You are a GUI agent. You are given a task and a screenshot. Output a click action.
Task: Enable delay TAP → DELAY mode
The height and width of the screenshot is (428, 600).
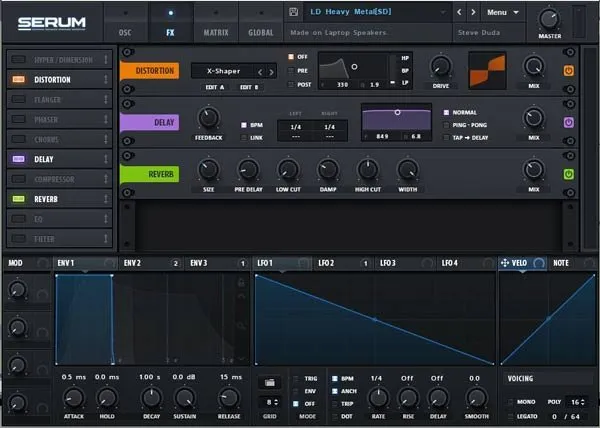(x=446, y=138)
